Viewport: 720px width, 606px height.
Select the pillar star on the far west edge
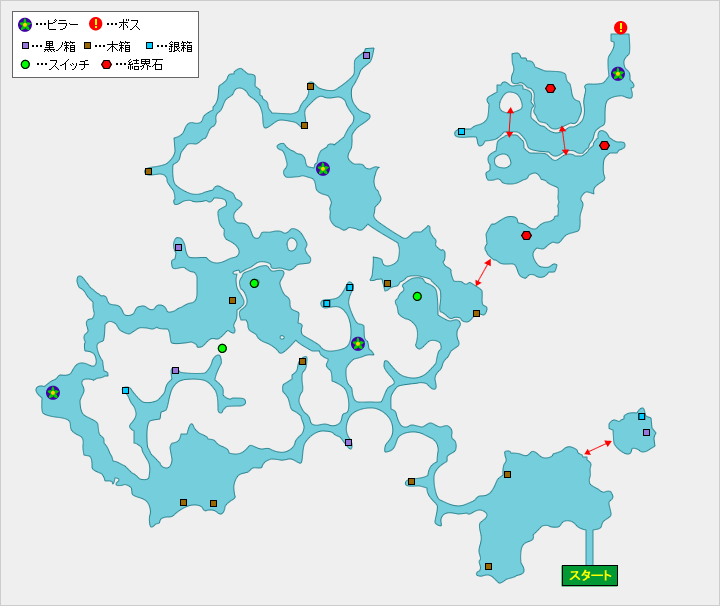(x=53, y=393)
